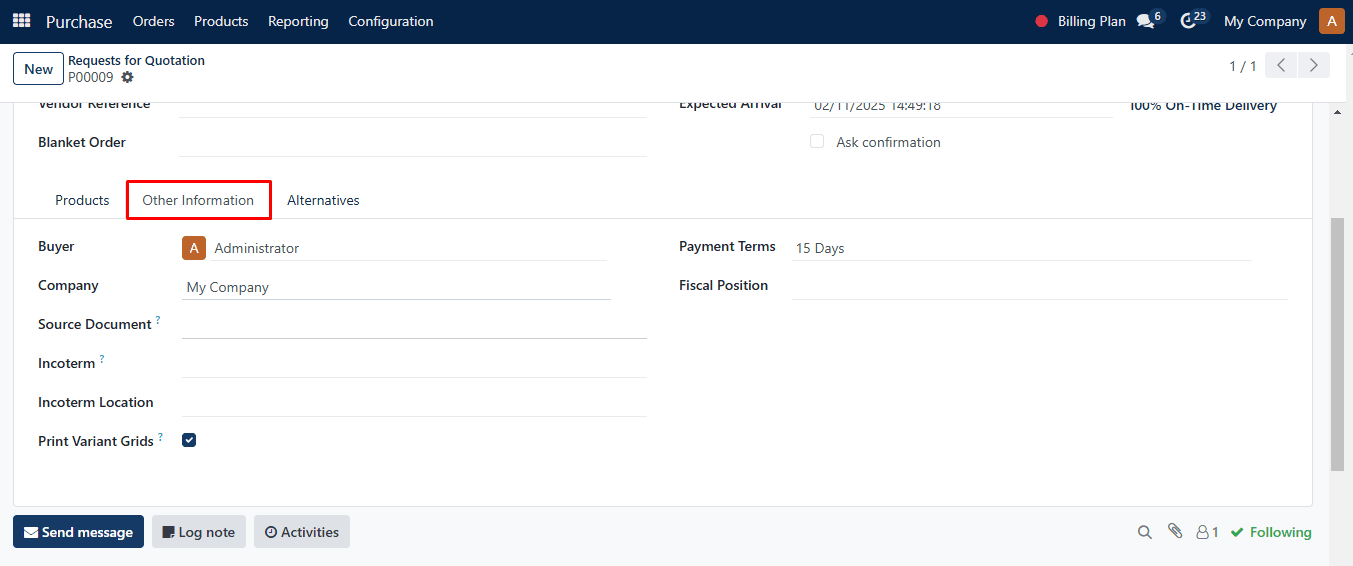
Task: Switch to the Alternatives tab
Action: click(323, 200)
